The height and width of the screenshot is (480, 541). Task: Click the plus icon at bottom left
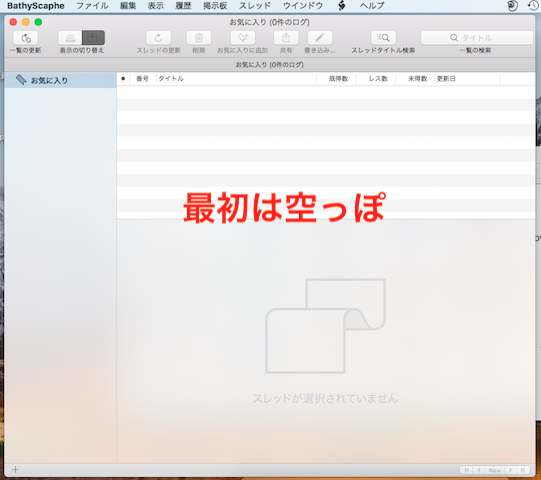tap(15, 470)
